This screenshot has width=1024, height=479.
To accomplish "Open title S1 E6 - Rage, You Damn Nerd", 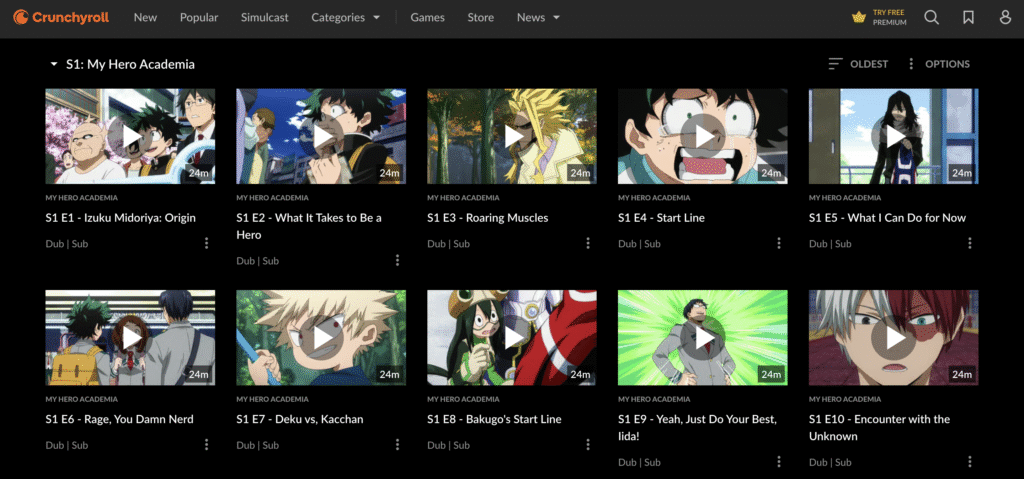I will click(x=120, y=419).
